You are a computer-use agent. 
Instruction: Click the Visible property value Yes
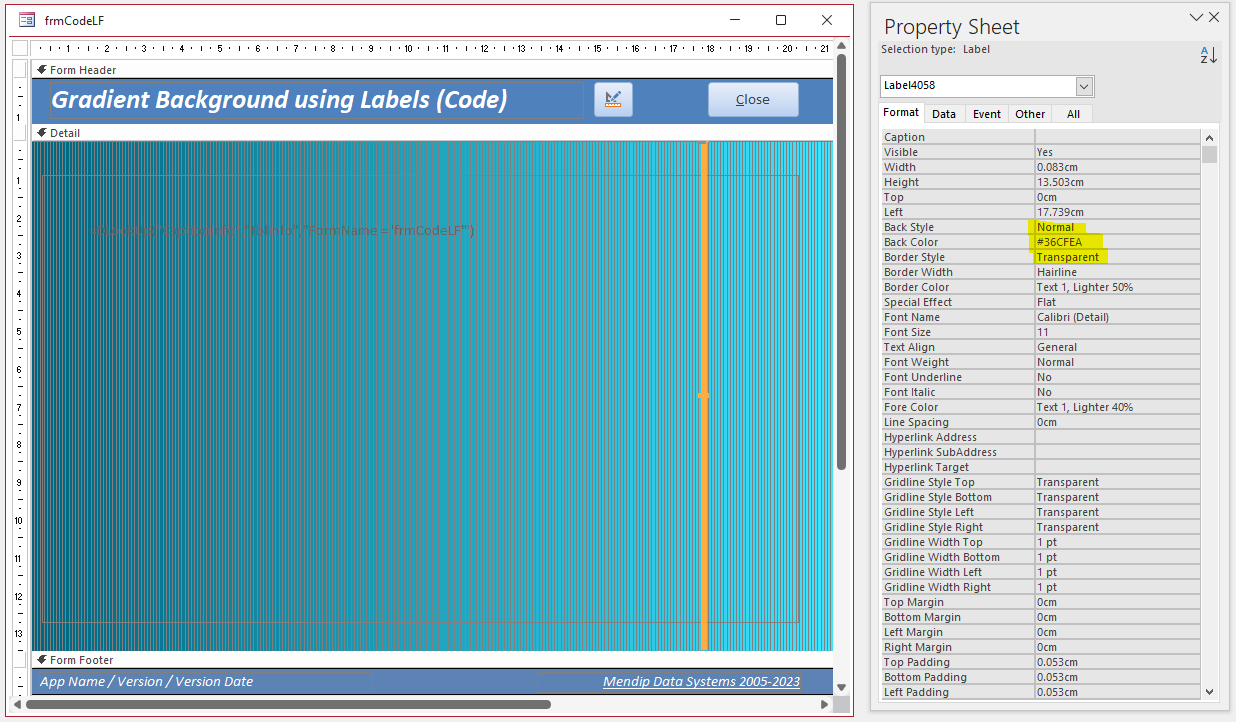point(1117,152)
